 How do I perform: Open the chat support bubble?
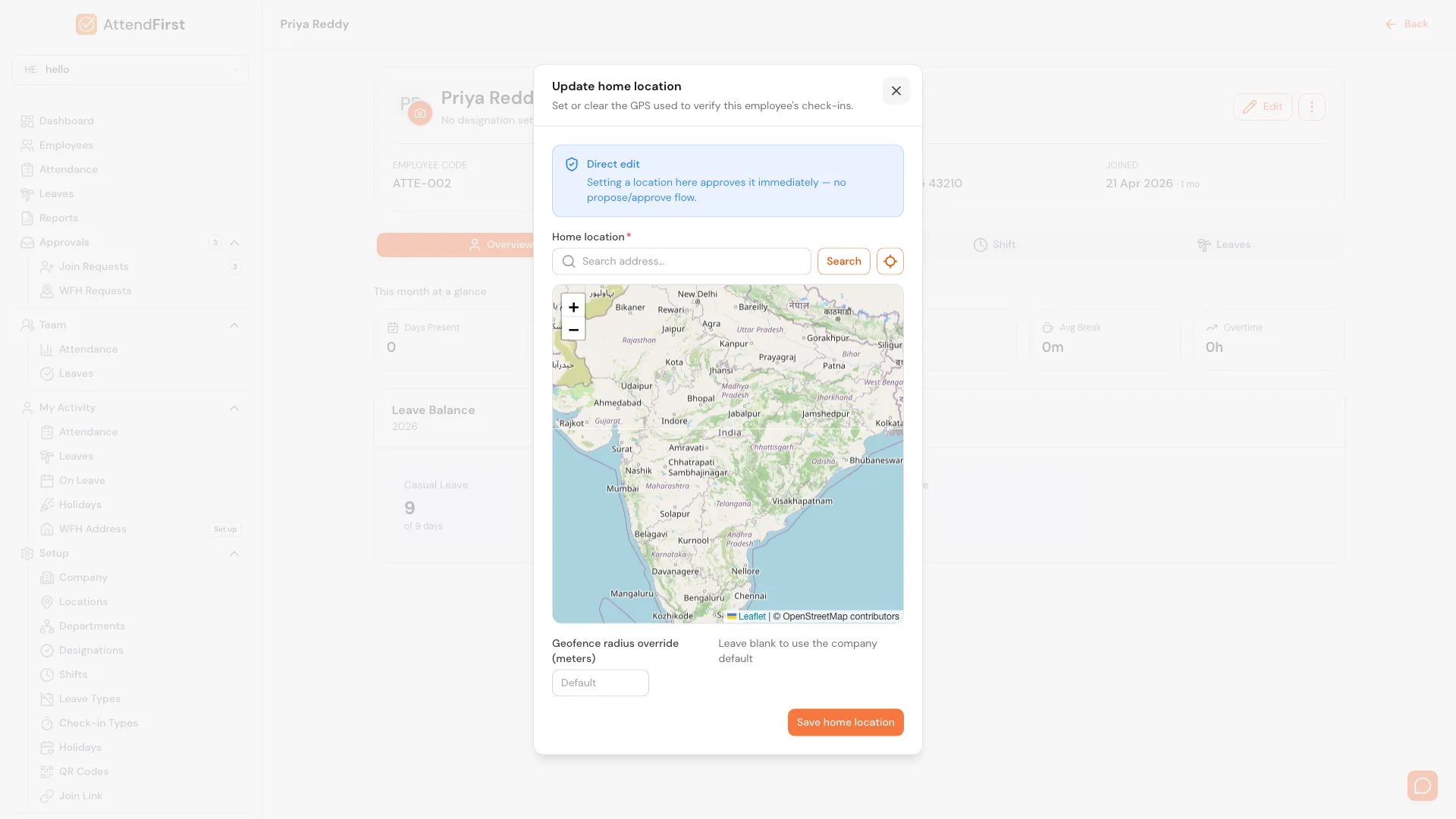(1422, 786)
